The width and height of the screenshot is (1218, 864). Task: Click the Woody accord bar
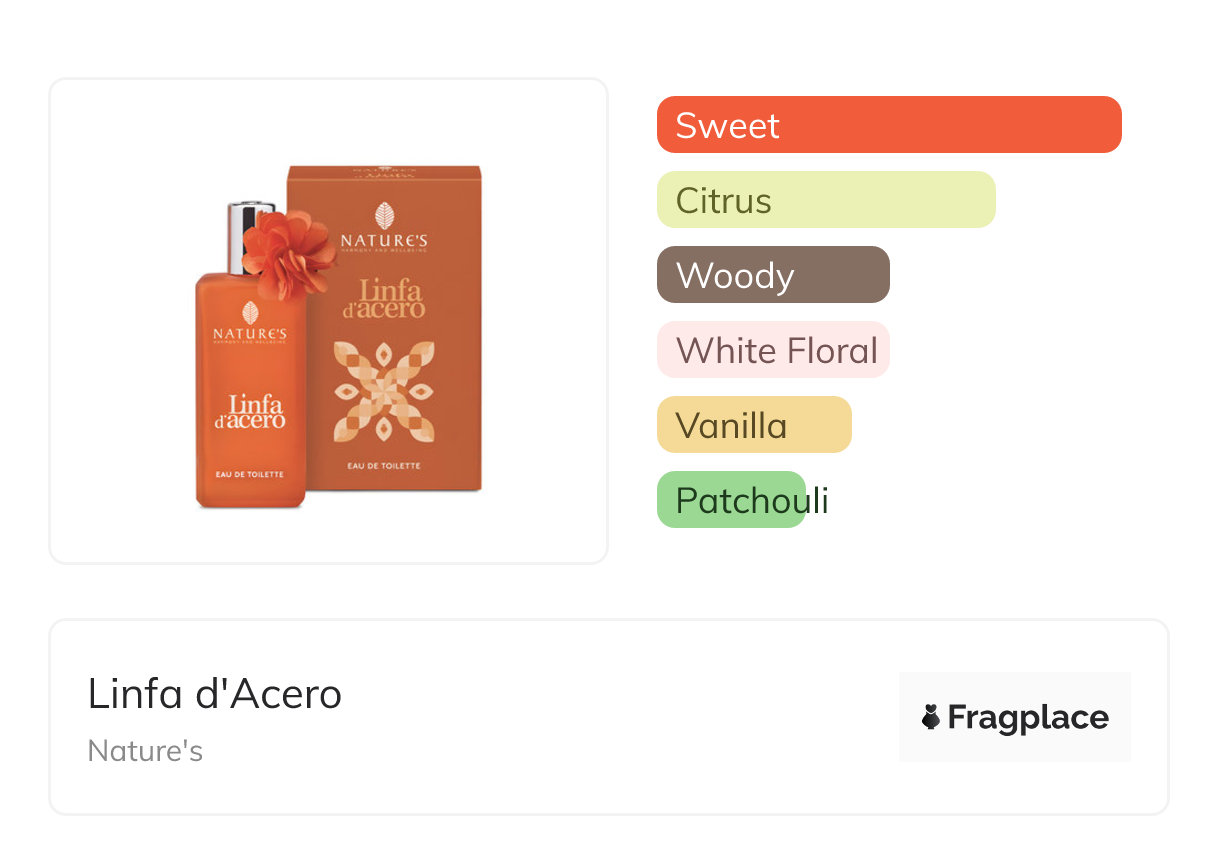click(x=772, y=275)
